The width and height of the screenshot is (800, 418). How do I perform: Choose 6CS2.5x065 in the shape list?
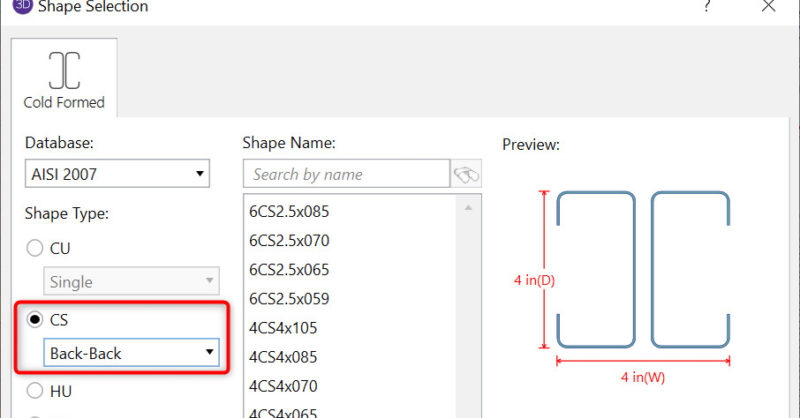point(289,269)
